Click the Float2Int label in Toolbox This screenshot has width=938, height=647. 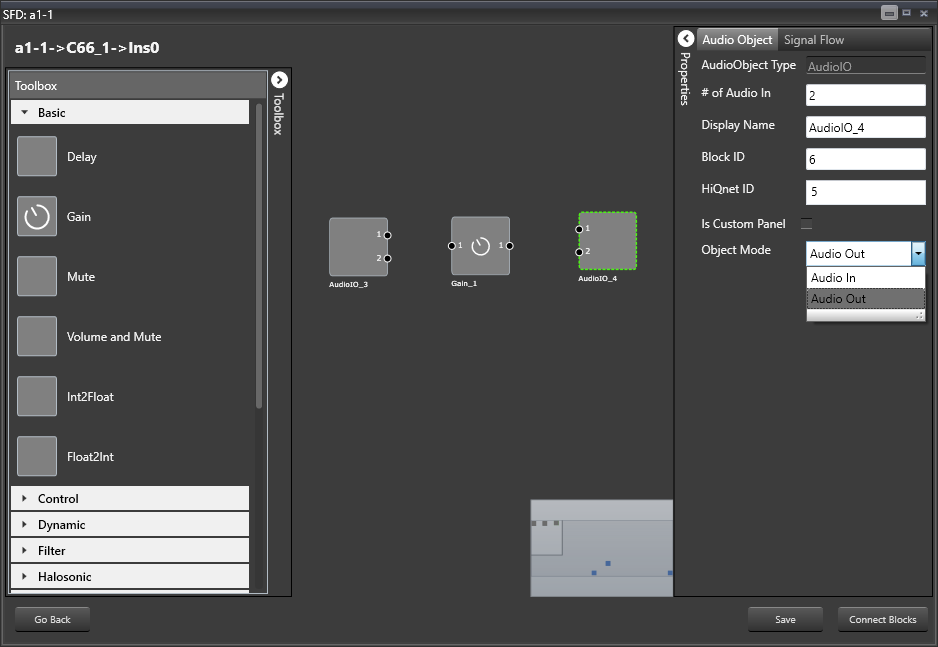(x=90, y=457)
